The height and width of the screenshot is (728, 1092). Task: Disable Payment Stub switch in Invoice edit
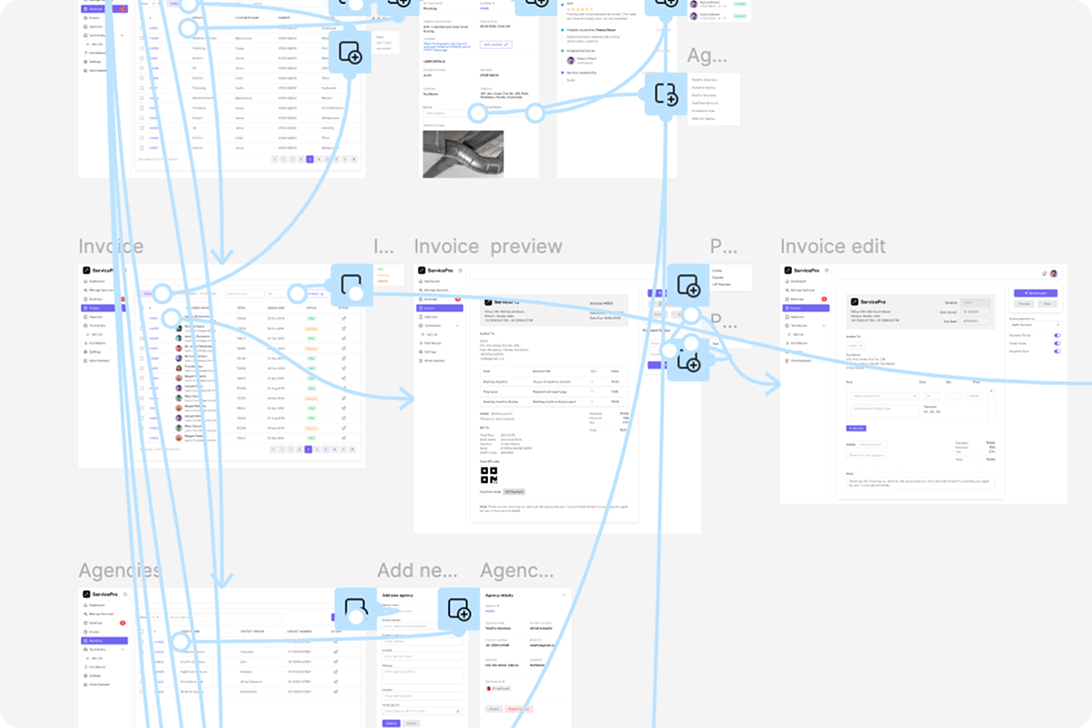(1057, 351)
